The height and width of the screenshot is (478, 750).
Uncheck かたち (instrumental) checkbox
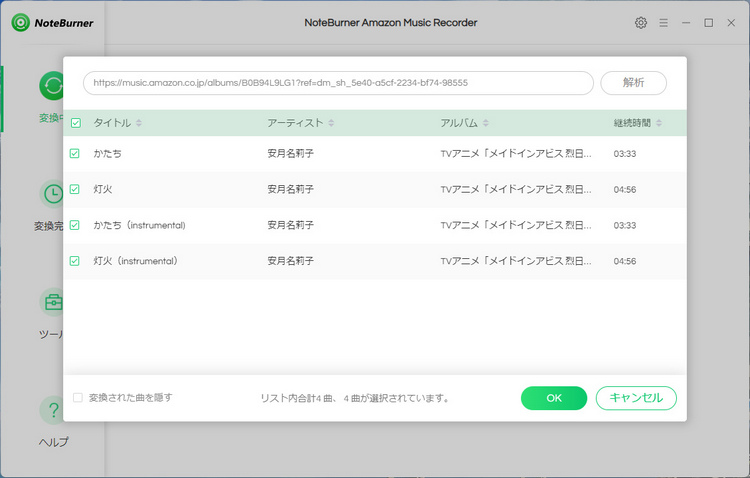(75, 225)
